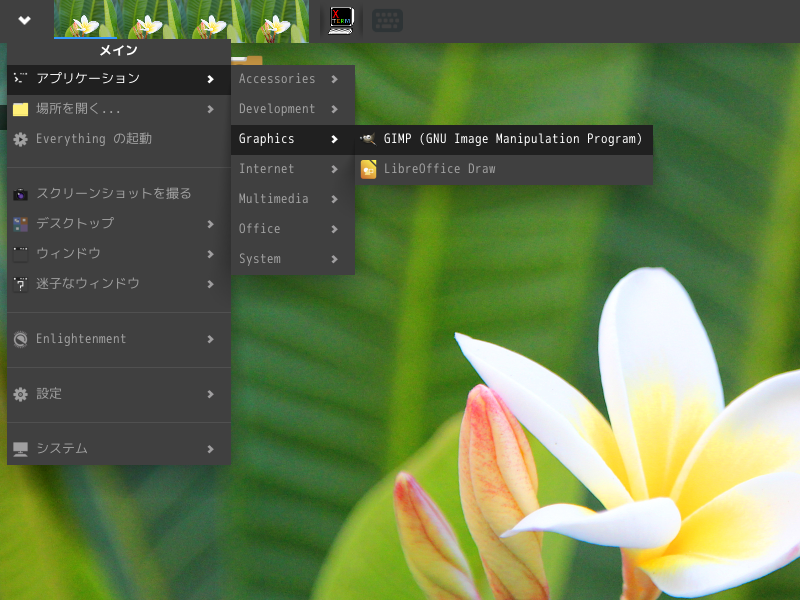
Task: Open the Multimedia category
Action: point(293,199)
